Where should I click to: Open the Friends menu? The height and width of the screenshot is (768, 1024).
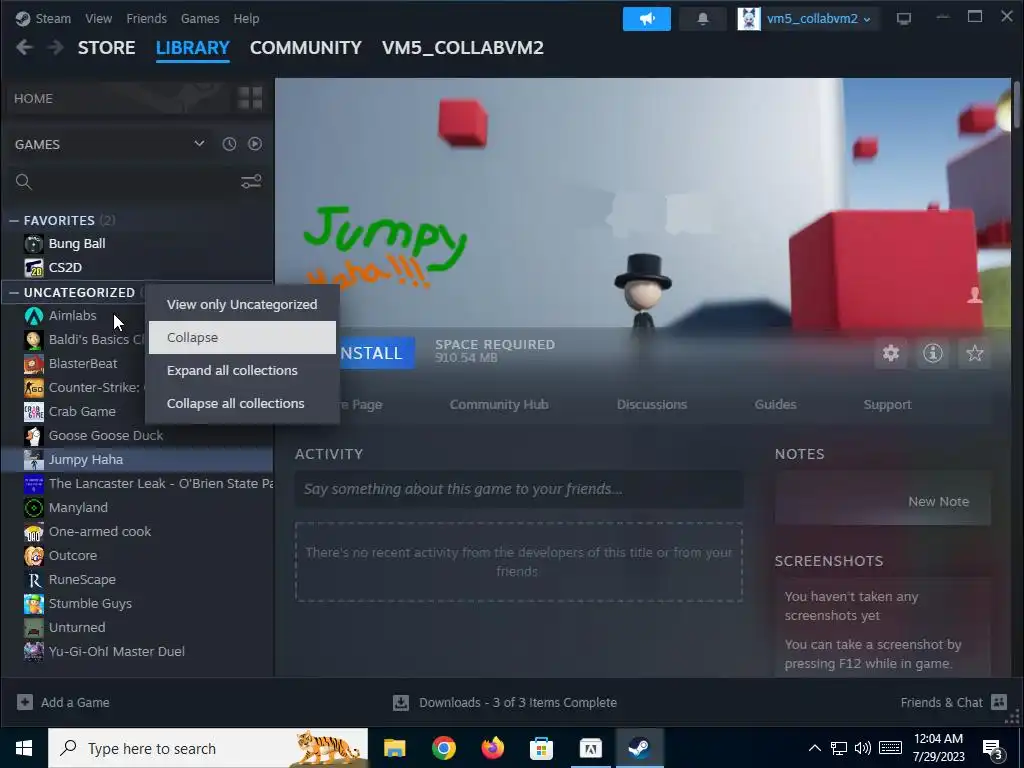click(146, 18)
